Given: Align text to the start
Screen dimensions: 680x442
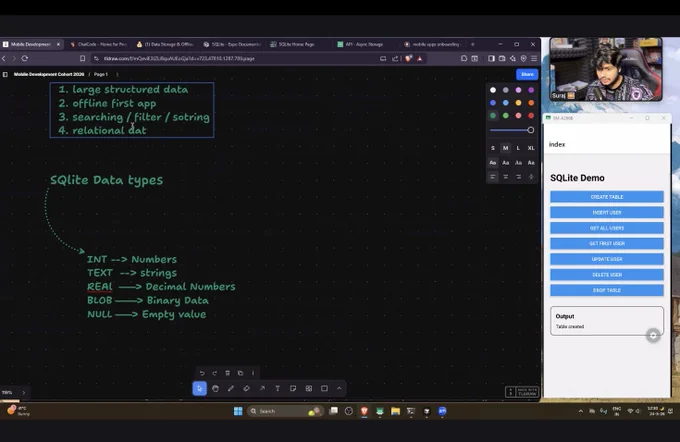Looking at the screenshot, I should 493,177.
